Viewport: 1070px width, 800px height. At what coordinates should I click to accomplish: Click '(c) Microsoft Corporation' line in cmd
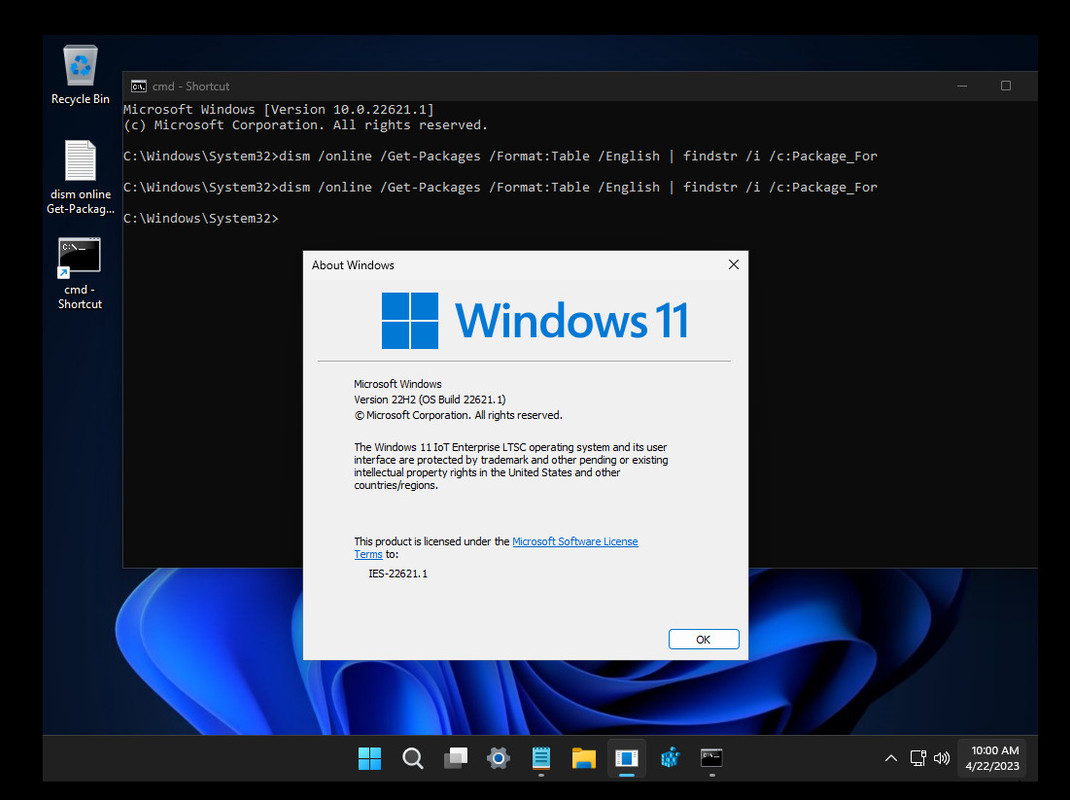pos(306,125)
